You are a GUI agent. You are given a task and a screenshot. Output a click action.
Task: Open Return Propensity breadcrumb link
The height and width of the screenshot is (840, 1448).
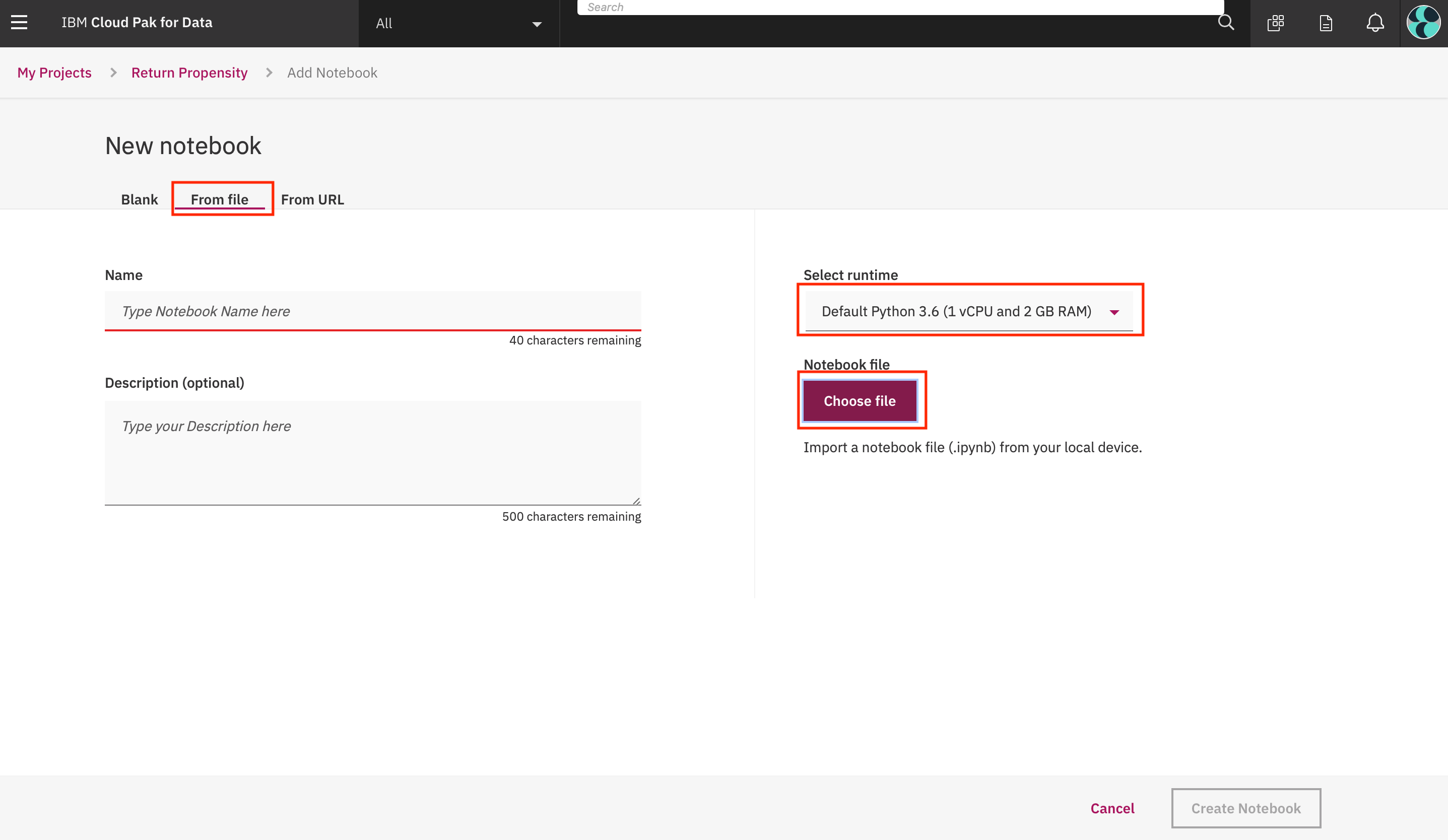(x=189, y=73)
